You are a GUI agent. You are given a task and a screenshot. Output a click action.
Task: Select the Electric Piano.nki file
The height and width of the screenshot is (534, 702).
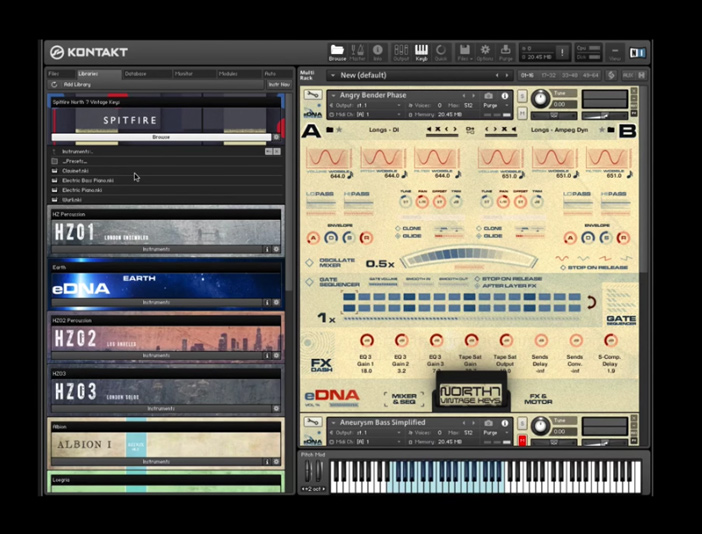point(86,190)
